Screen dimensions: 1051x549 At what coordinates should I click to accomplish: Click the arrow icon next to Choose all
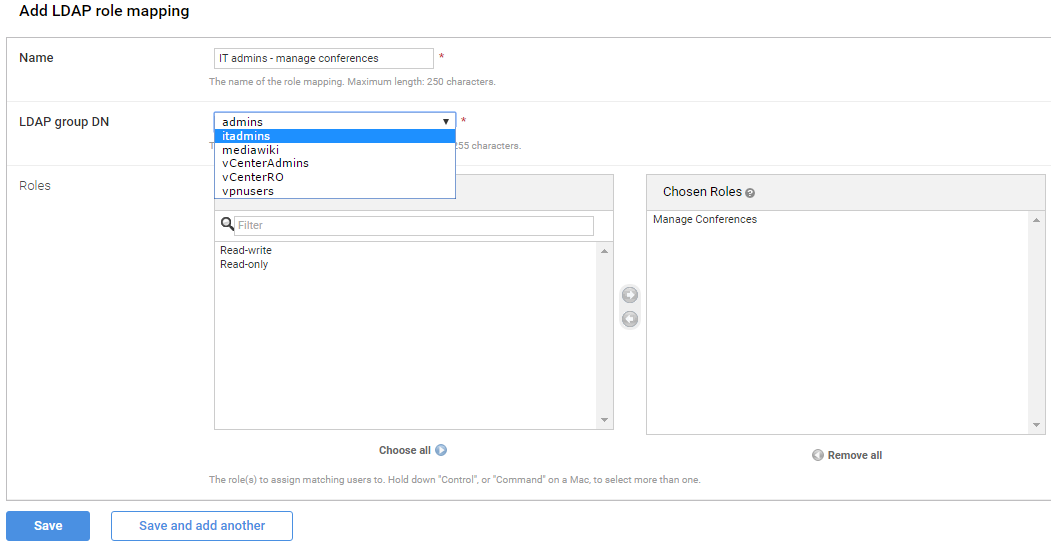[441, 451]
